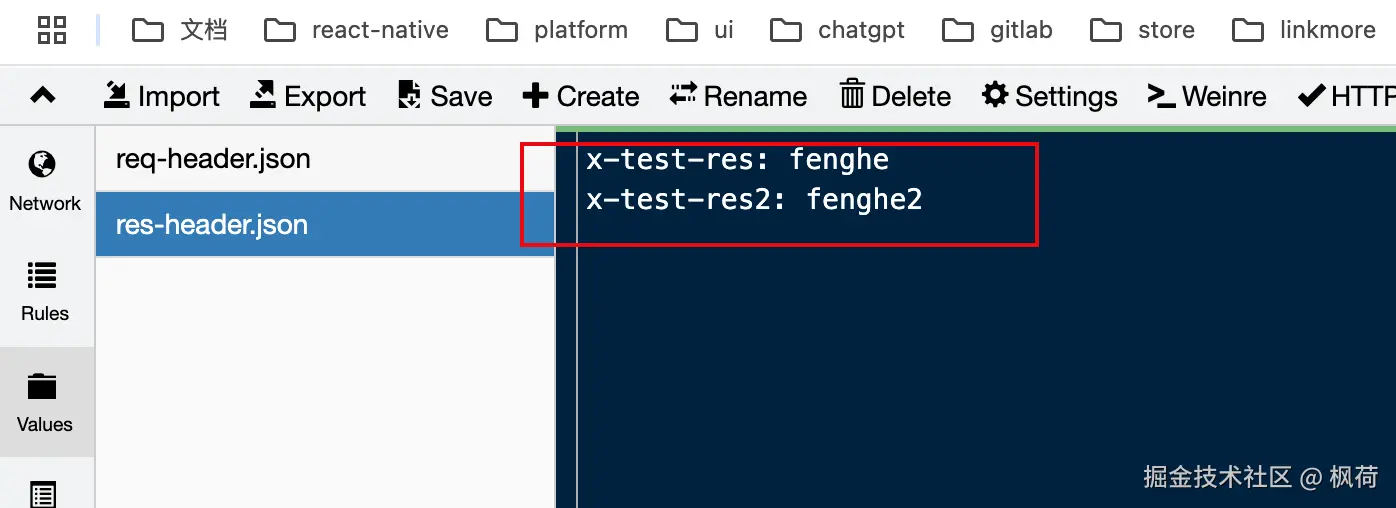This screenshot has height=508, width=1396.
Task: Open the apps grid in bookmarks bar
Action: coord(52,30)
